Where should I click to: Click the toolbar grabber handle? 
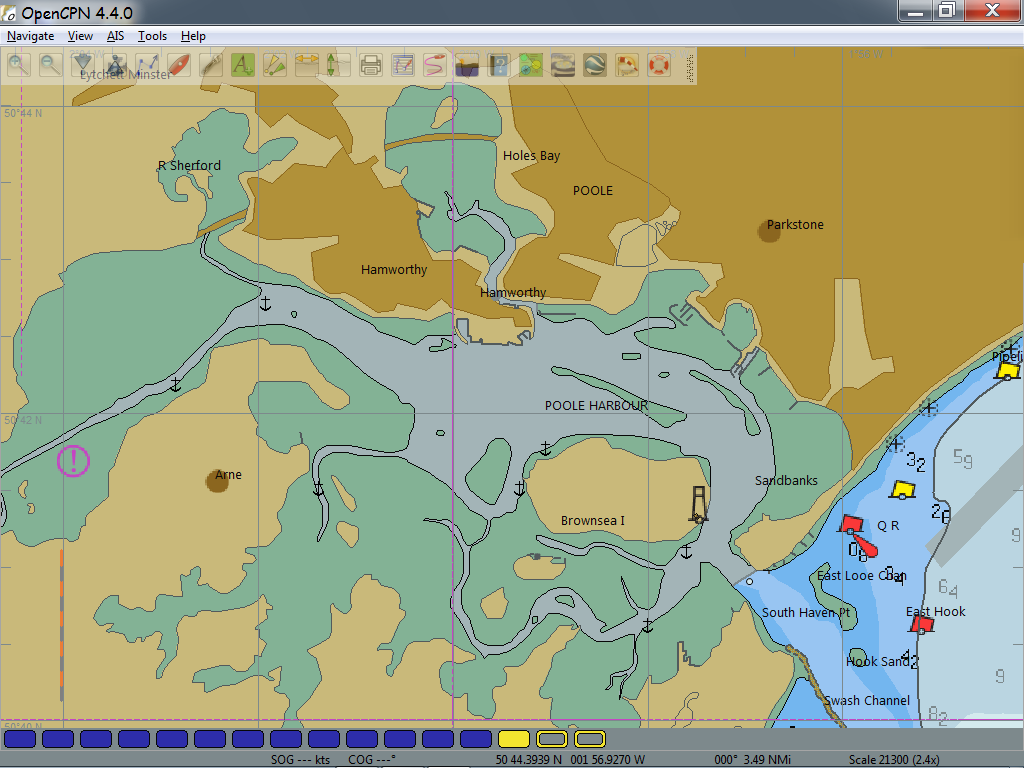coord(688,66)
